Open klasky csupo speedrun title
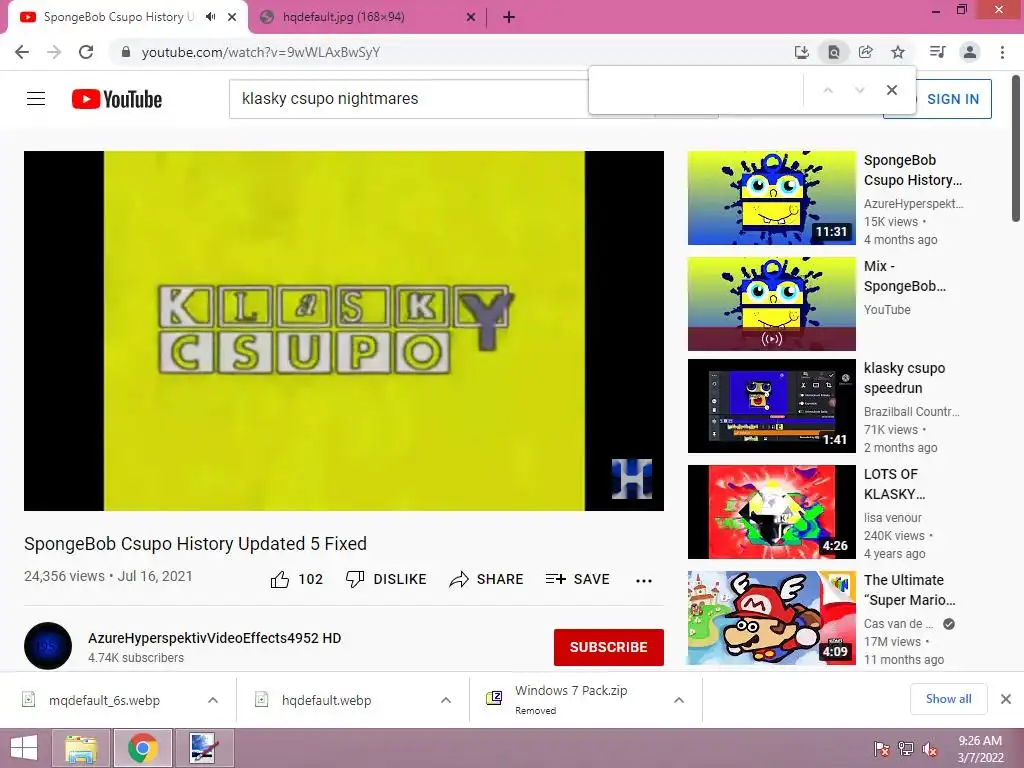This screenshot has height=768, width=1024. pos(904,378)
